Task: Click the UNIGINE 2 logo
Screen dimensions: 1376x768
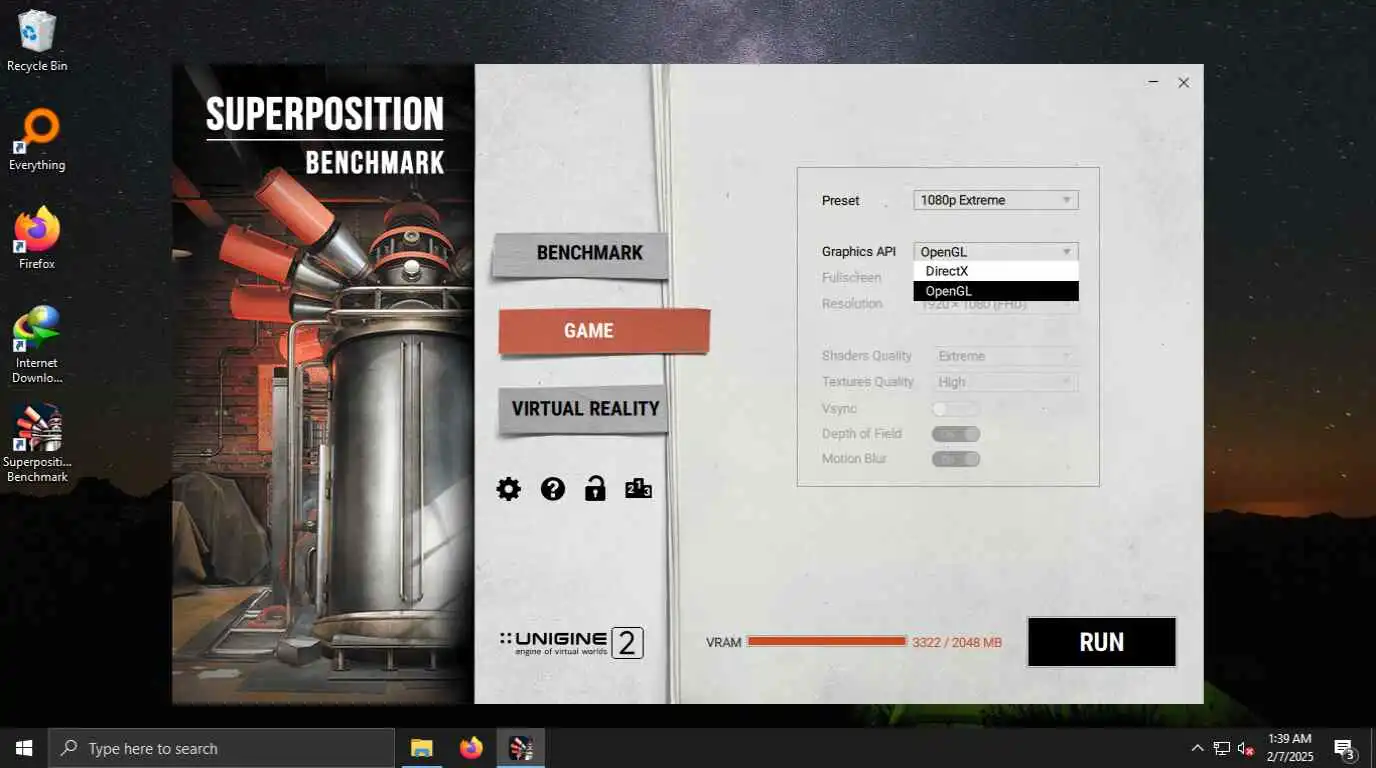Action: click(x=571, y=643)
